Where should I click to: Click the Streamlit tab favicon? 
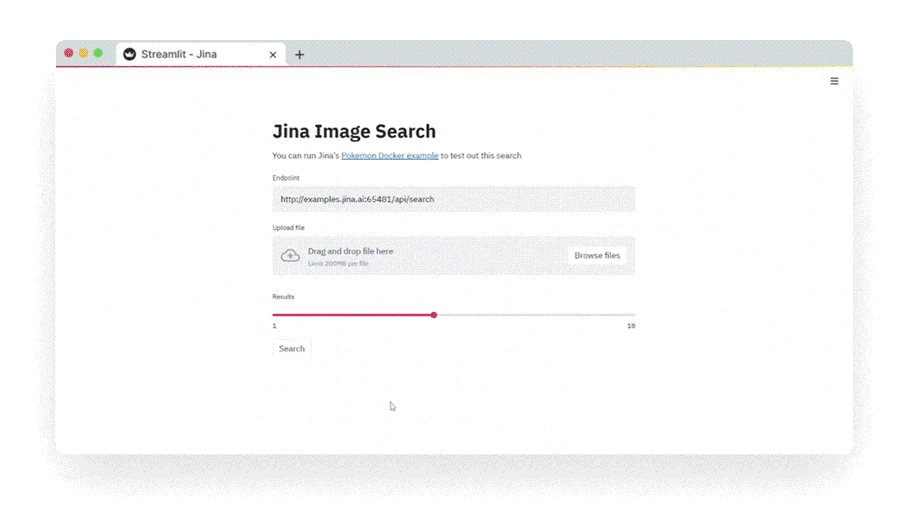click(x=129, y=54)
